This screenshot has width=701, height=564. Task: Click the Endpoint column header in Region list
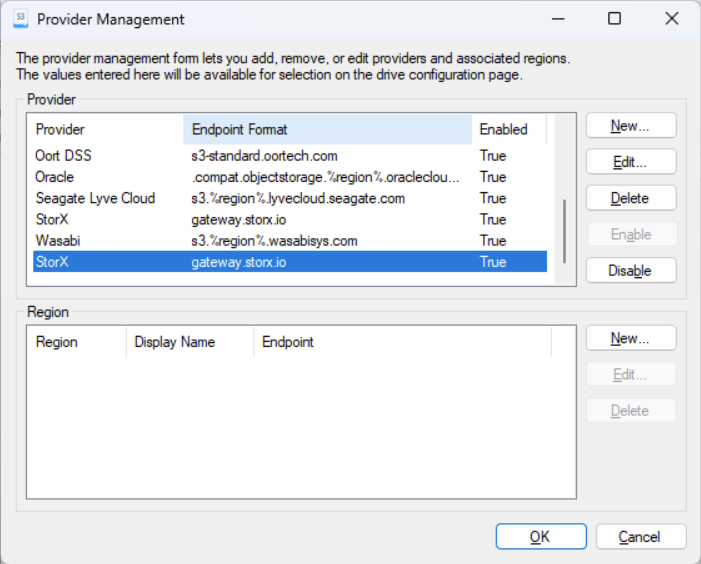tap(402, 342)
